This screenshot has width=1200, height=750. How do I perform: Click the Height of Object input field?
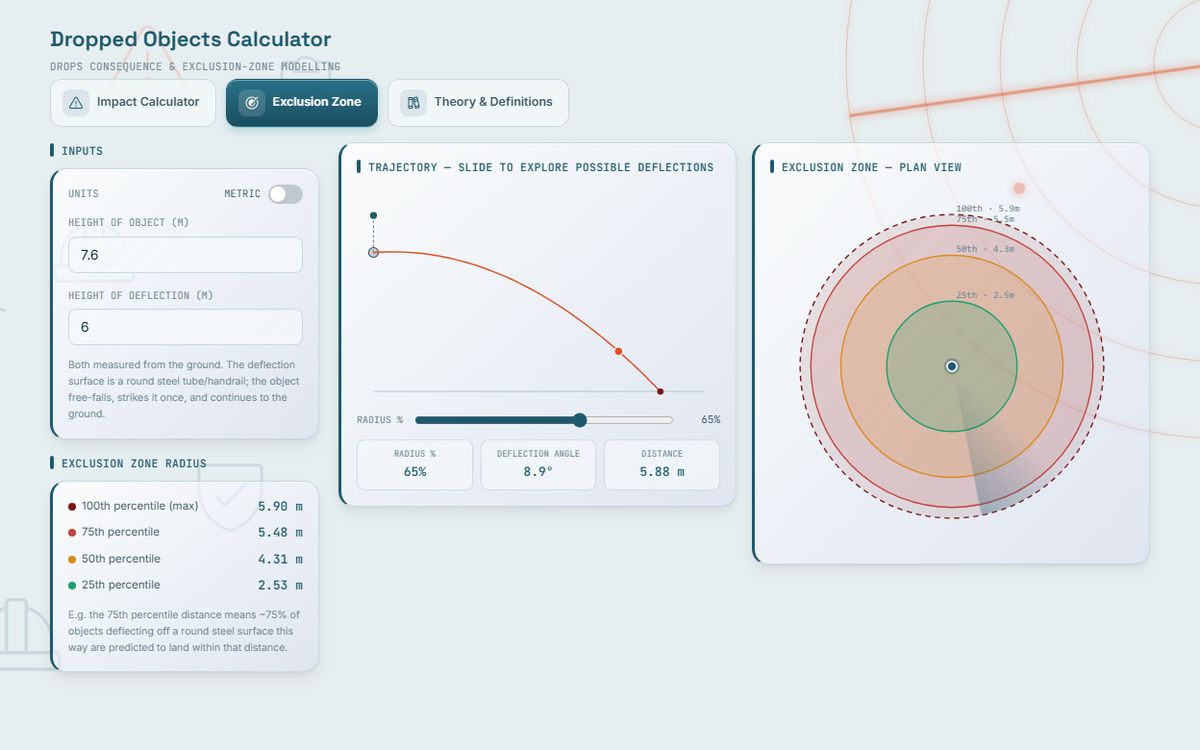[185, 255]
